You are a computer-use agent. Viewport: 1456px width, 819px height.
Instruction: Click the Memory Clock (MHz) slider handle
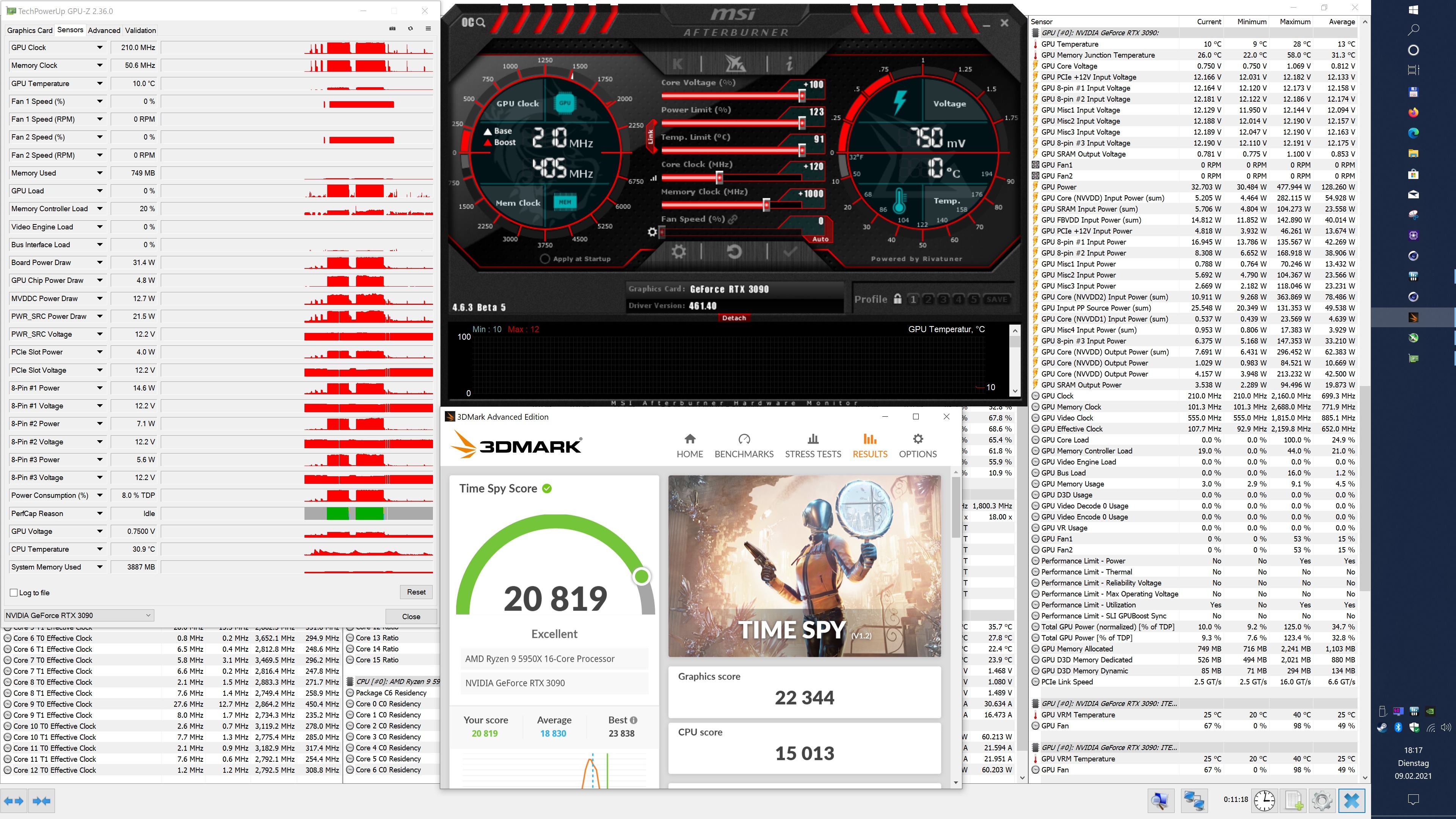pyautogui.click(x=766, y=205)
